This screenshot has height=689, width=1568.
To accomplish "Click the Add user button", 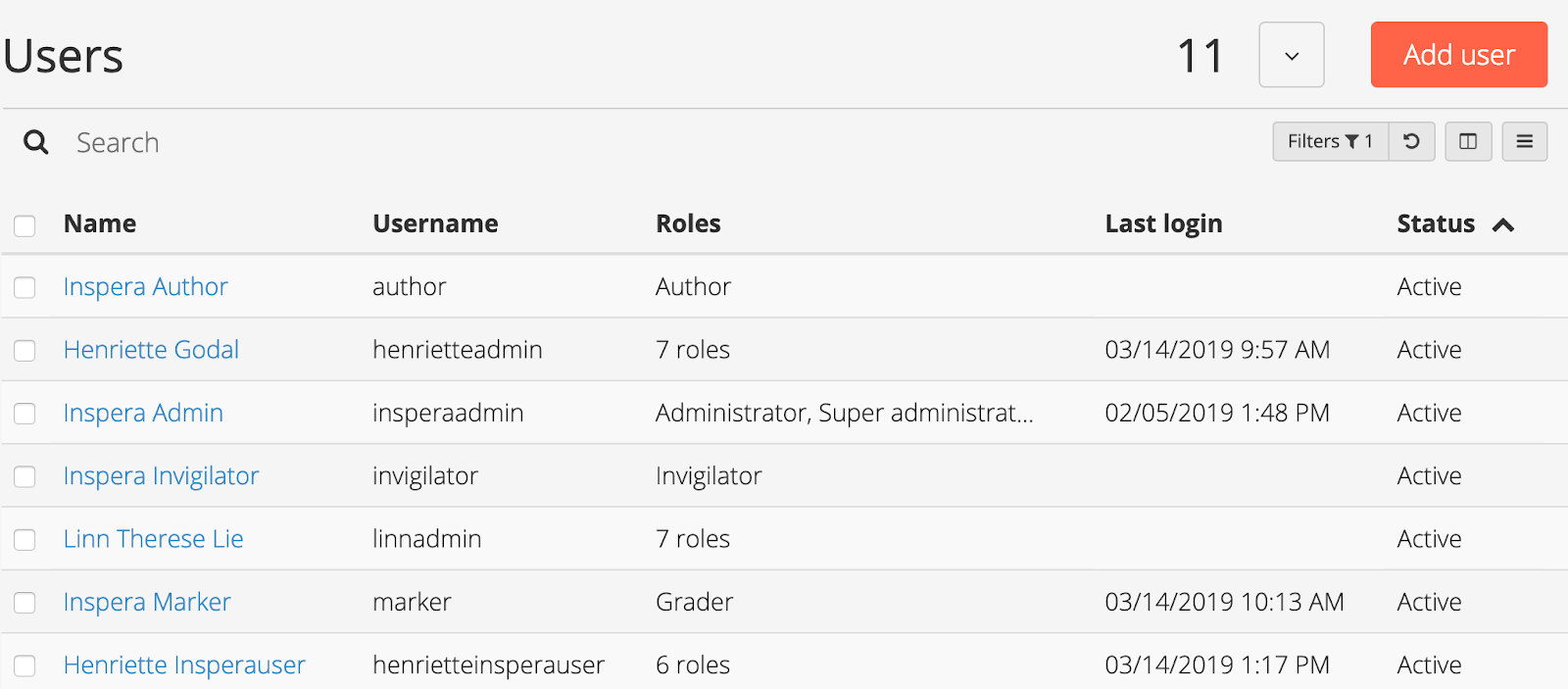I will tap(1458, 55).
